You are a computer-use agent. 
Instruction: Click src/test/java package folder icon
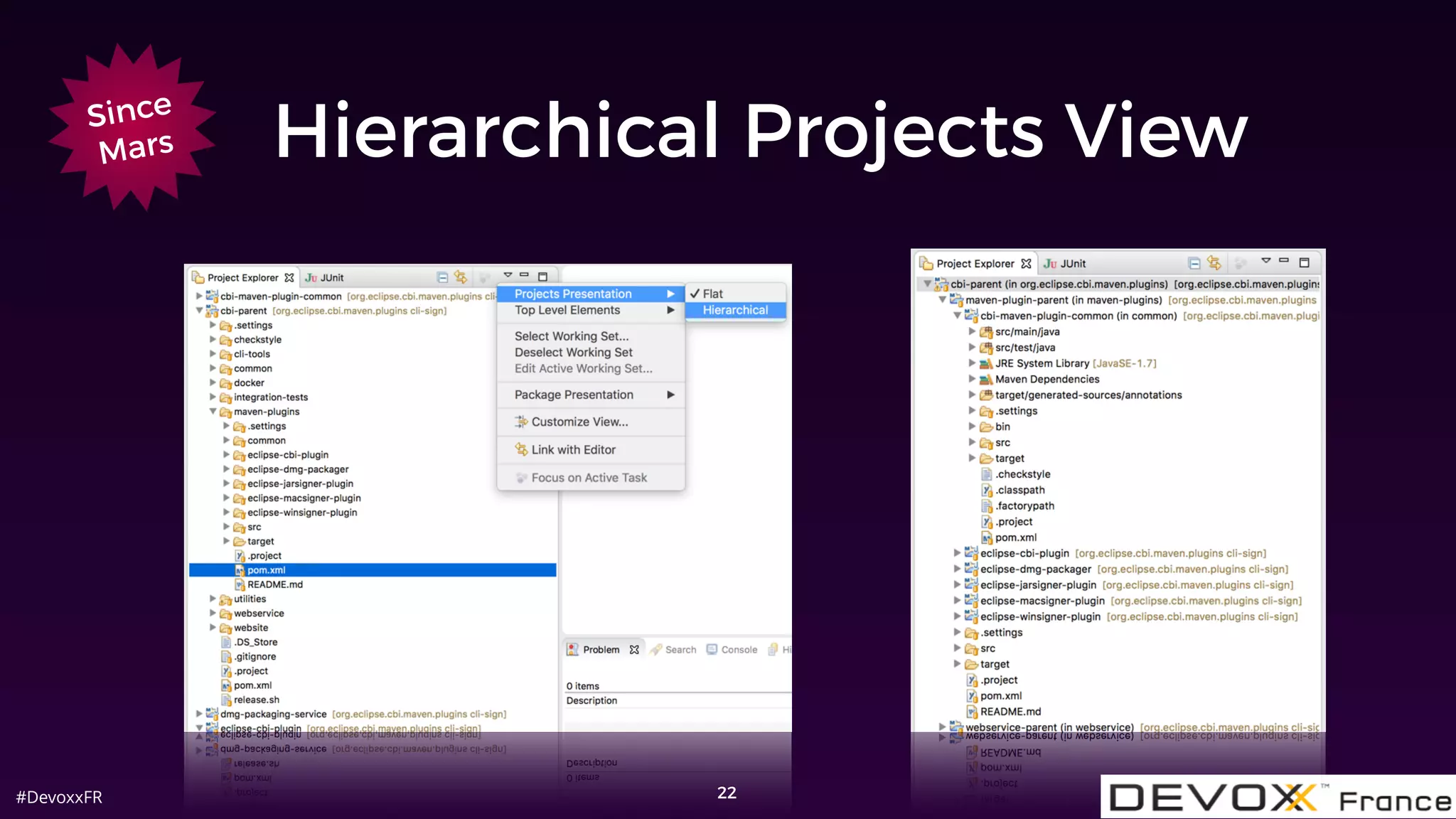[986, 348]
